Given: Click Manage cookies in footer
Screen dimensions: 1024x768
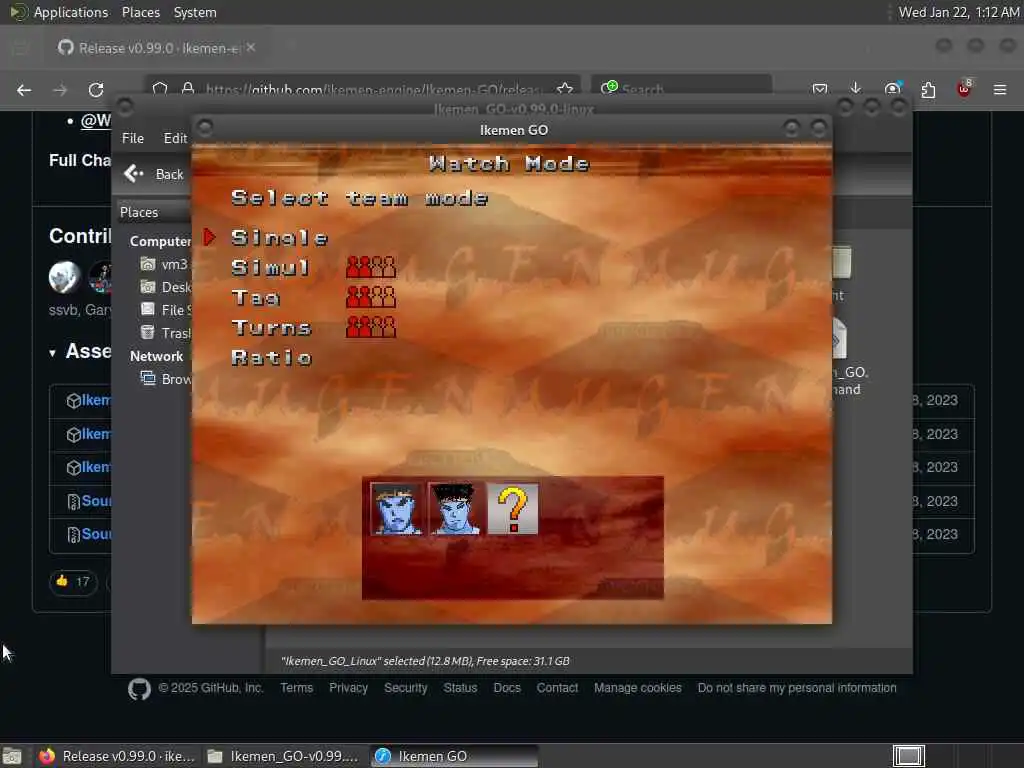Looking at the screenshot, I should pos(637,688).
